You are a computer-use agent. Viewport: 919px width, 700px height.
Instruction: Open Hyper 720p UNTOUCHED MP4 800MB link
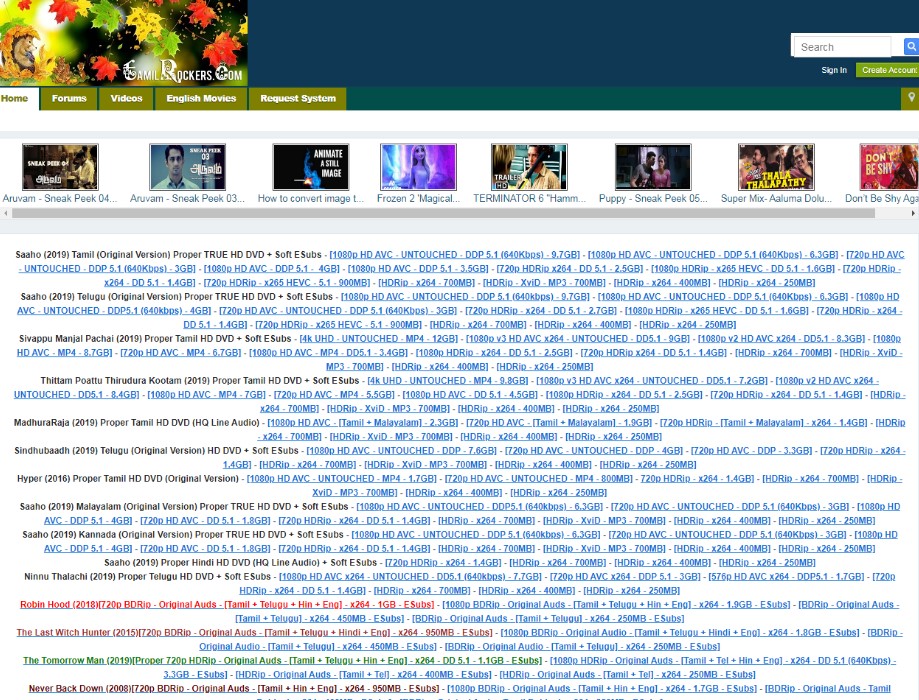(539, 479)
